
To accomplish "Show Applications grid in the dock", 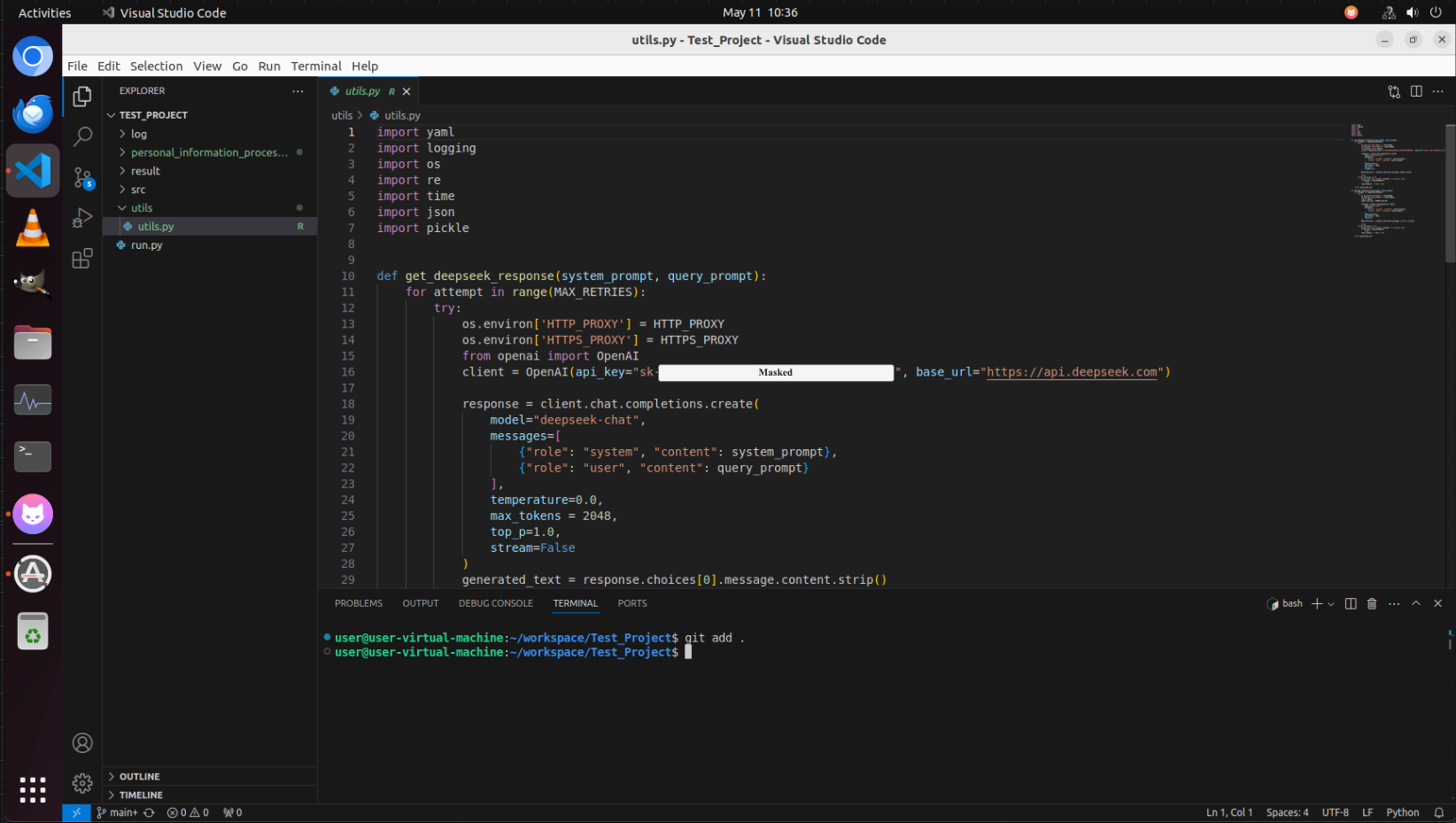I will pos(33,789).
